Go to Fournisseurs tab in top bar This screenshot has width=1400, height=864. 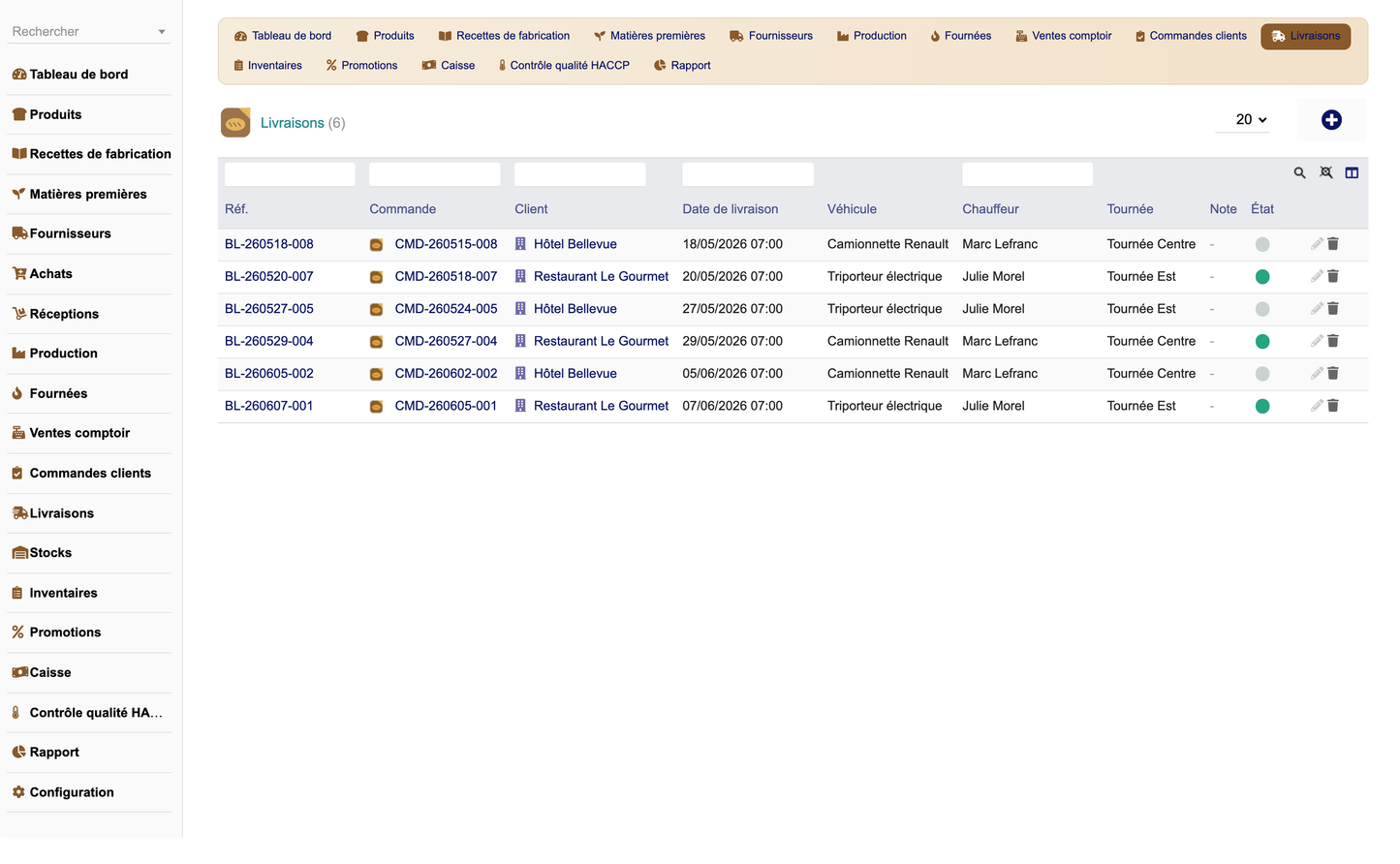(x=771, y=36)
